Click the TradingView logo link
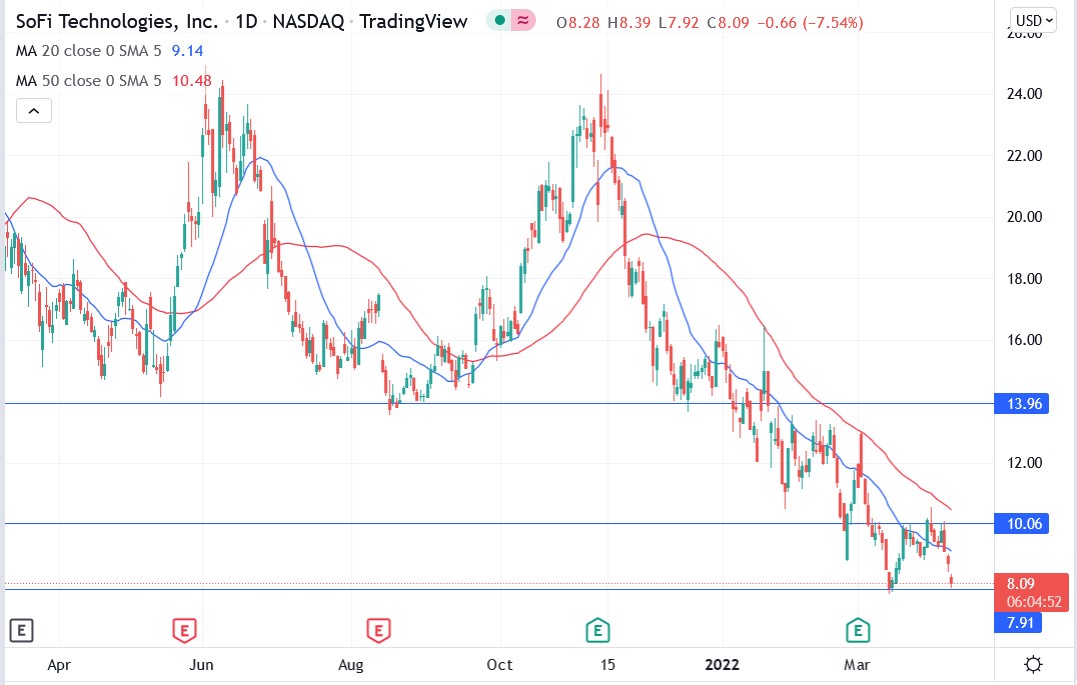Screen dimensions: 1077x685 pos(414,20)
